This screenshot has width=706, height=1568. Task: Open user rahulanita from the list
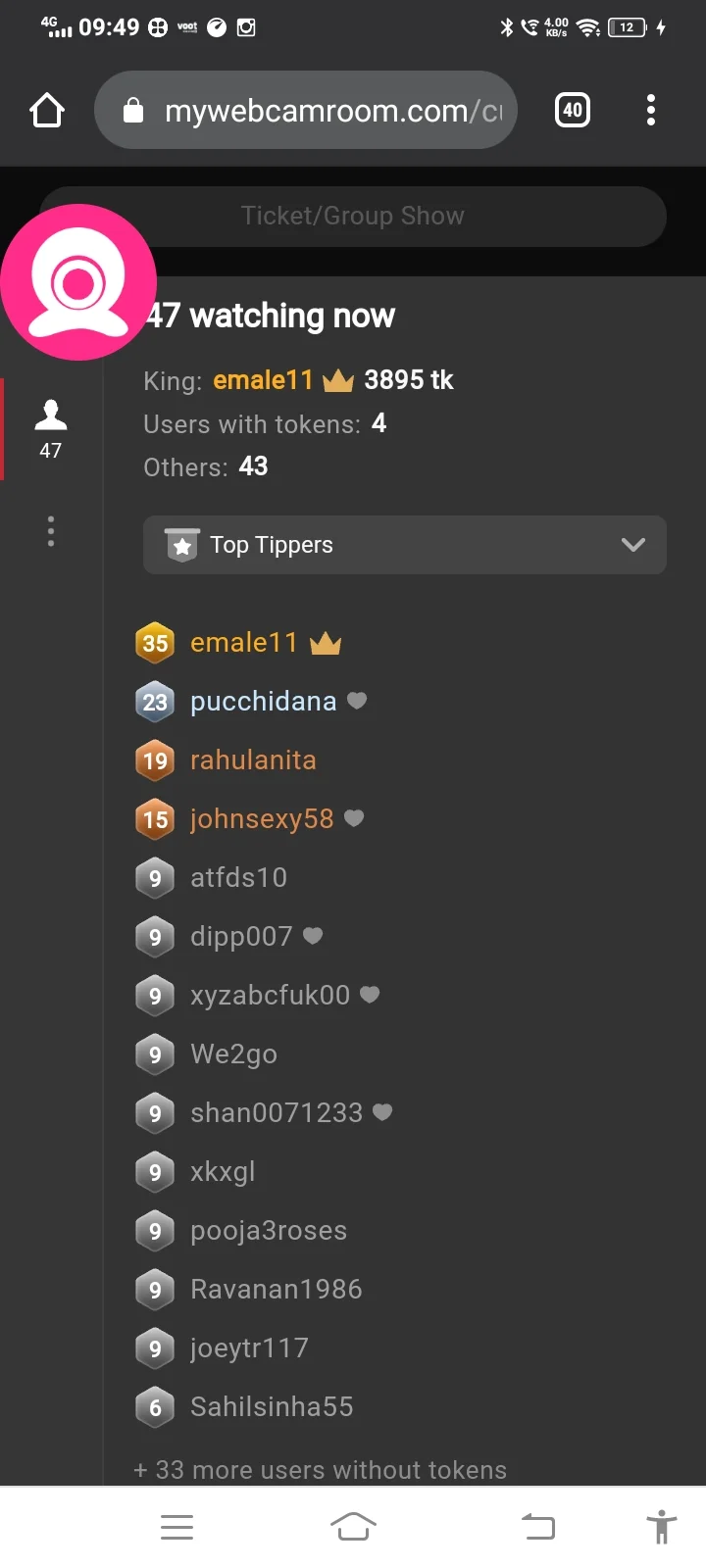click(x=253, y=760)
